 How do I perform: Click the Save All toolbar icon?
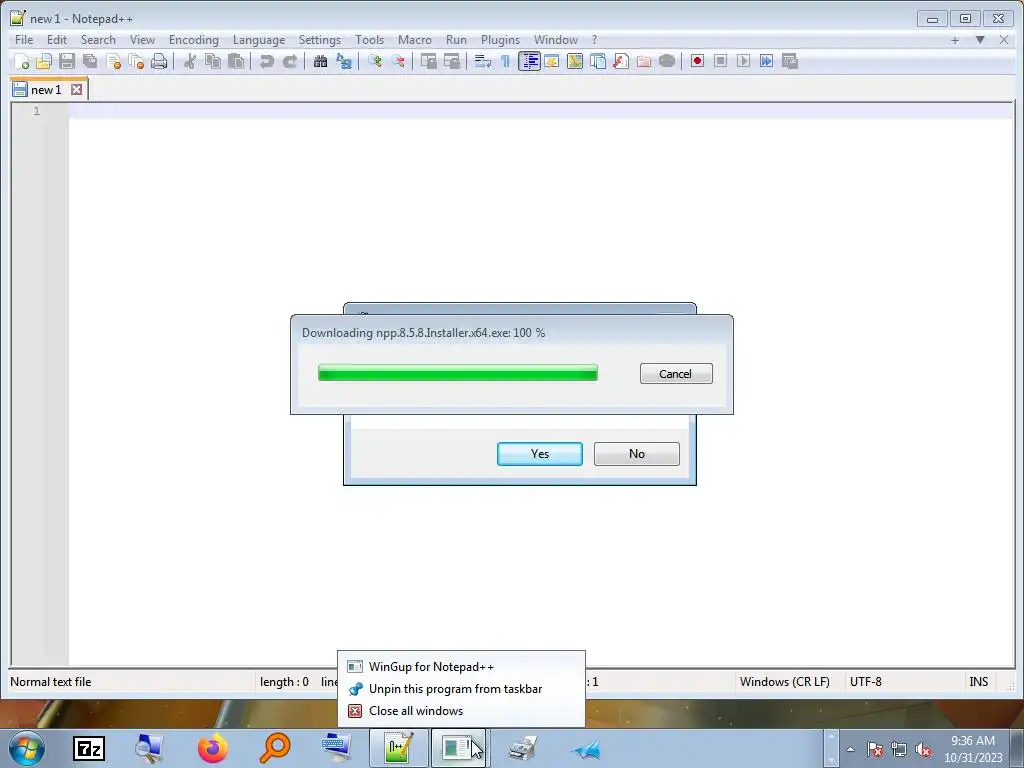[x=90, y=61]
